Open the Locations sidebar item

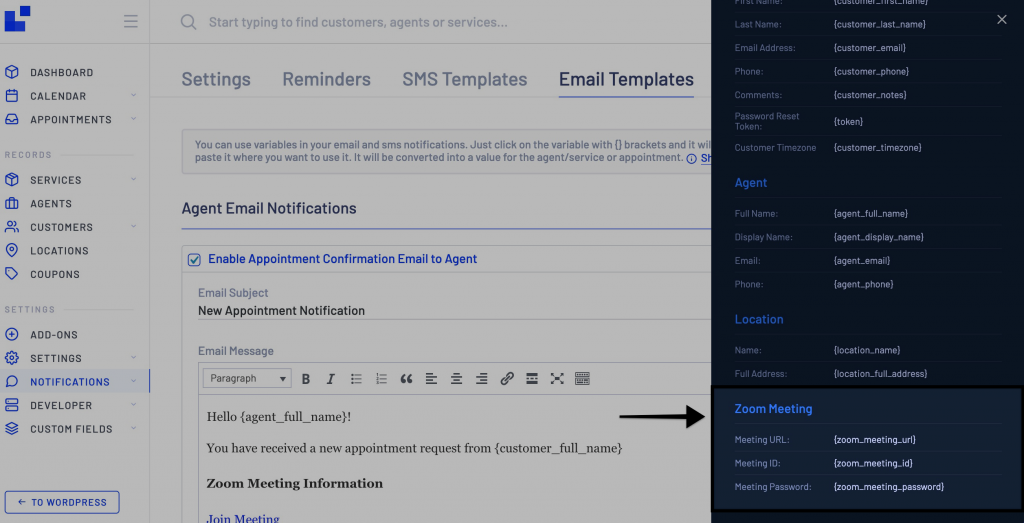(x=59, y=251)
